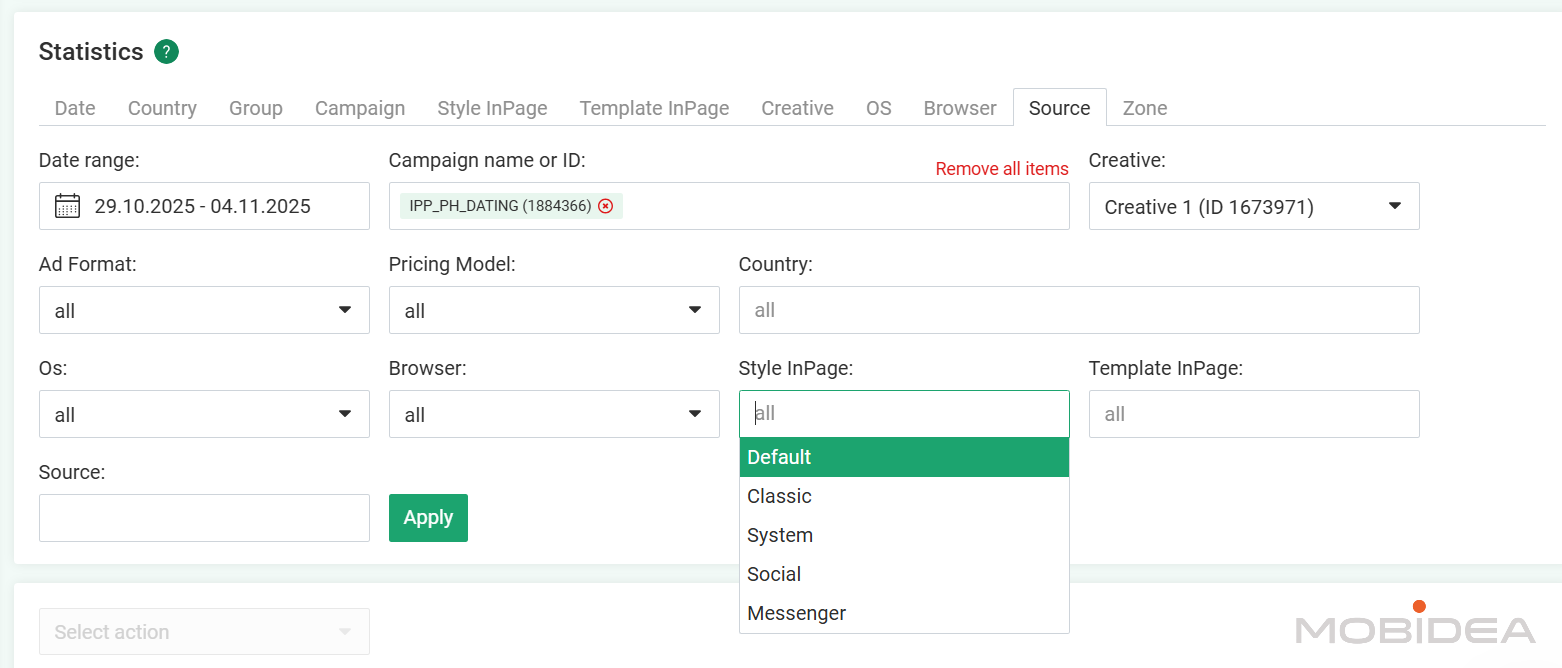Switch to the Date tab
Viewport: 1562px width, 668px height.
[x=75, y=108]
